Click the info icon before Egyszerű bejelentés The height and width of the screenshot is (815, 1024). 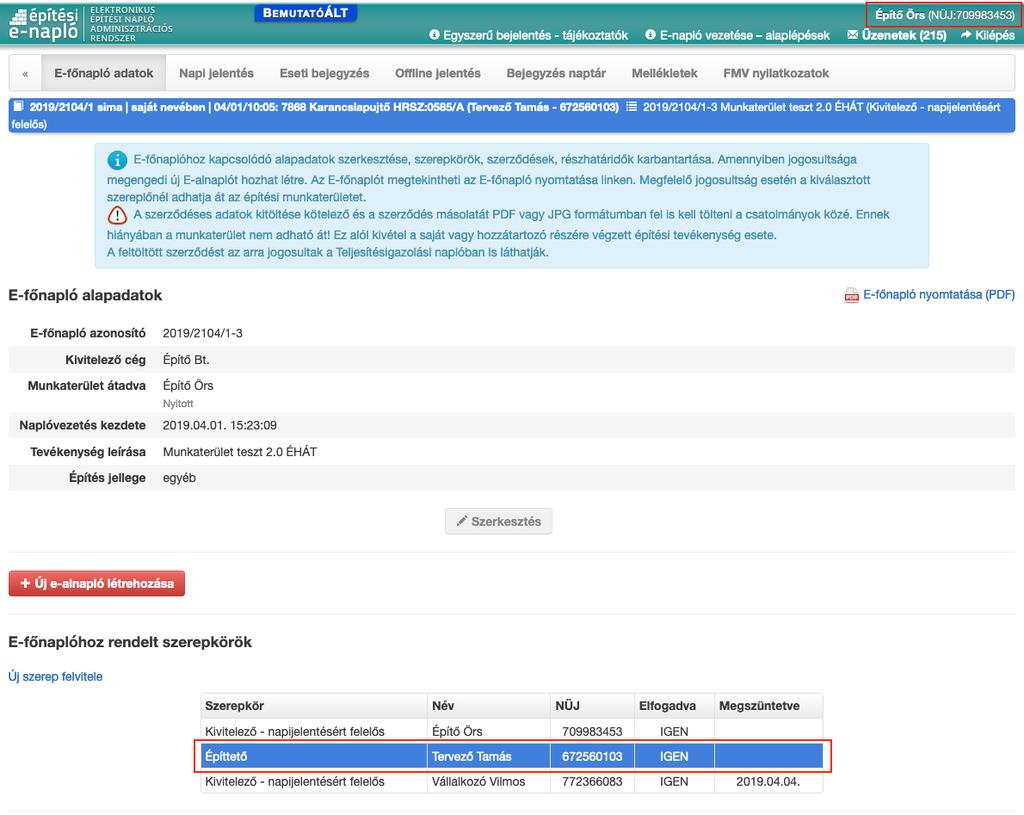pos(434,35)
